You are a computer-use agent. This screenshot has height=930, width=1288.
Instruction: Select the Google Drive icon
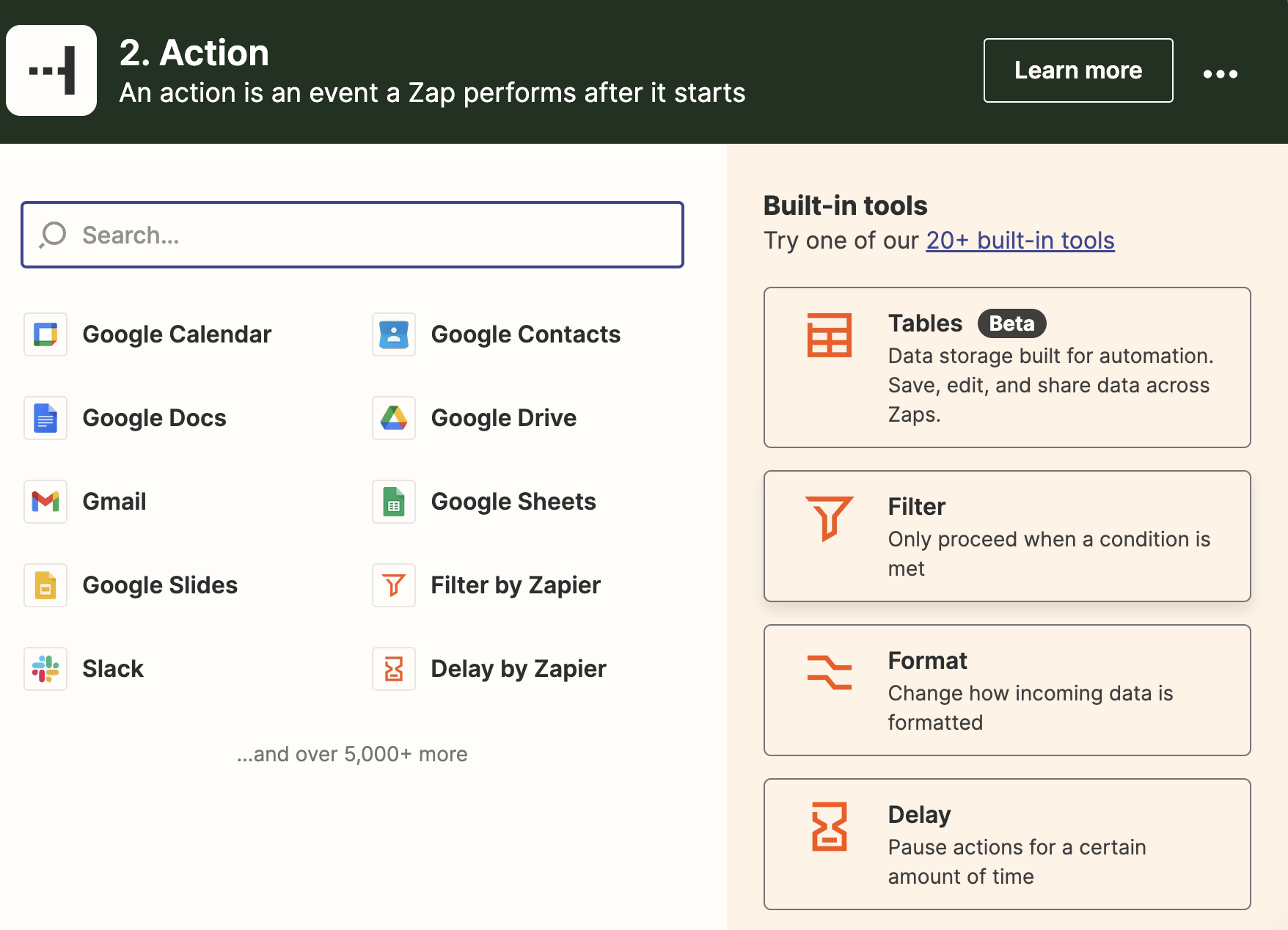(x=394, y=418)
